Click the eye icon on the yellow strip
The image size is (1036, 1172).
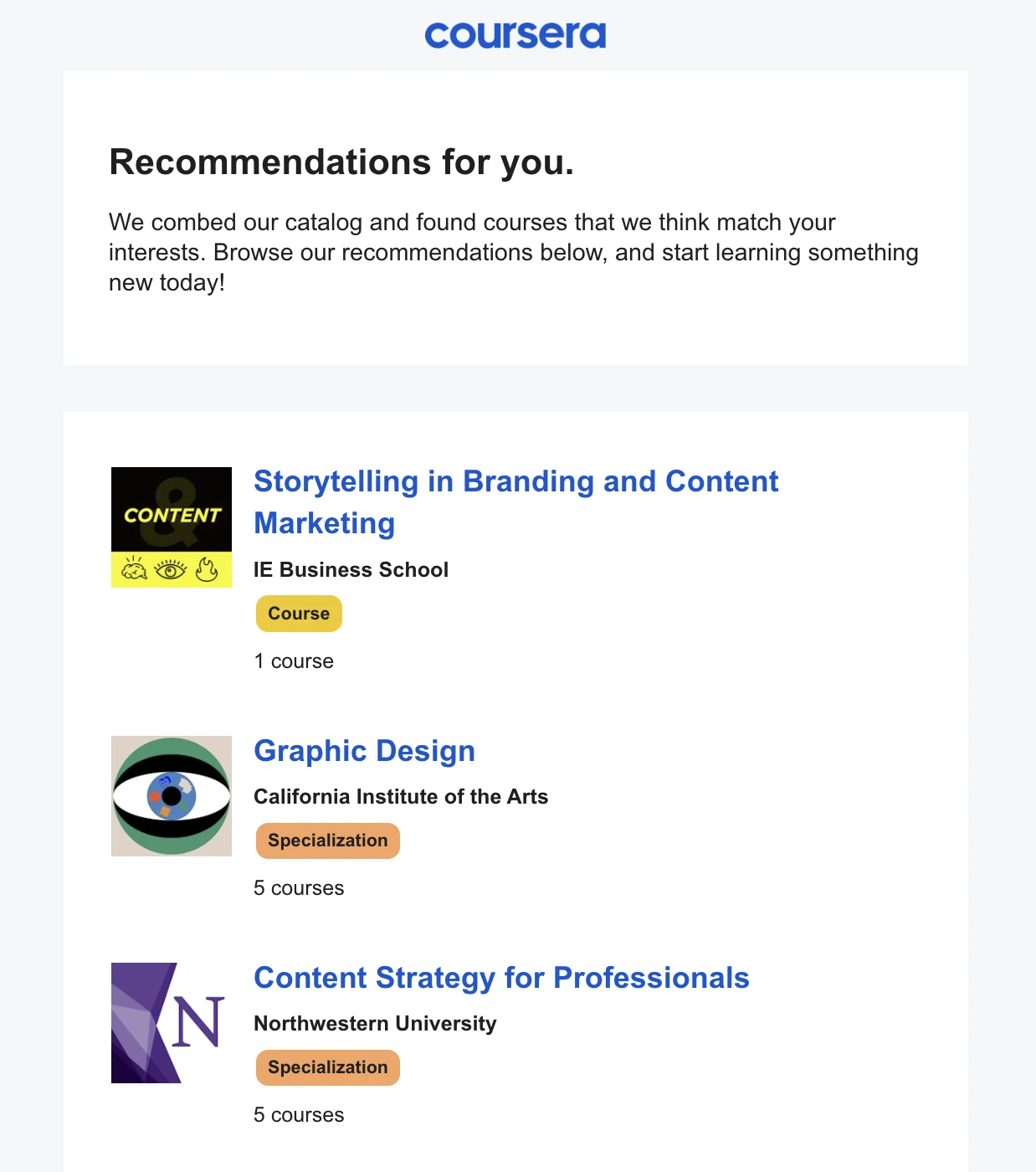[171, 570]
